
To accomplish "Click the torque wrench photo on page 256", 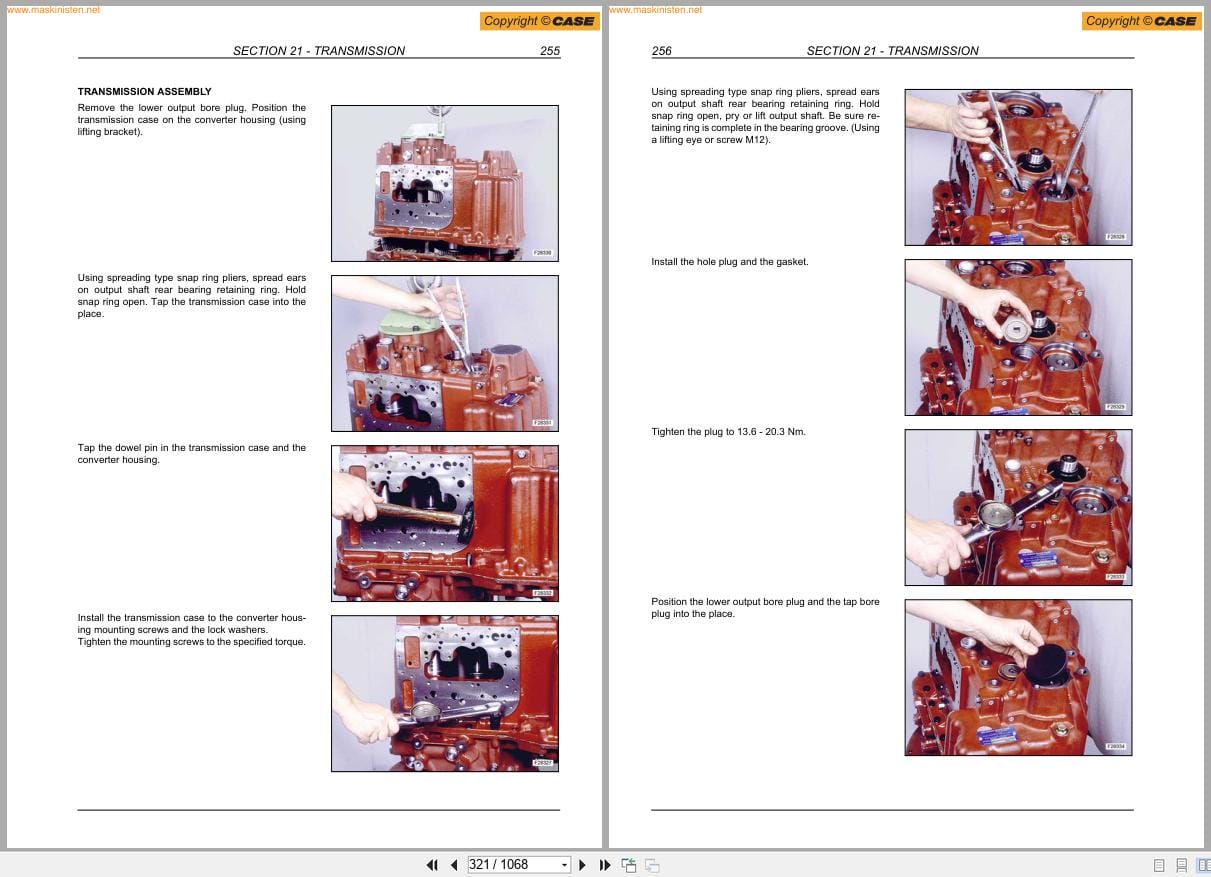I will coord(1018,507).
